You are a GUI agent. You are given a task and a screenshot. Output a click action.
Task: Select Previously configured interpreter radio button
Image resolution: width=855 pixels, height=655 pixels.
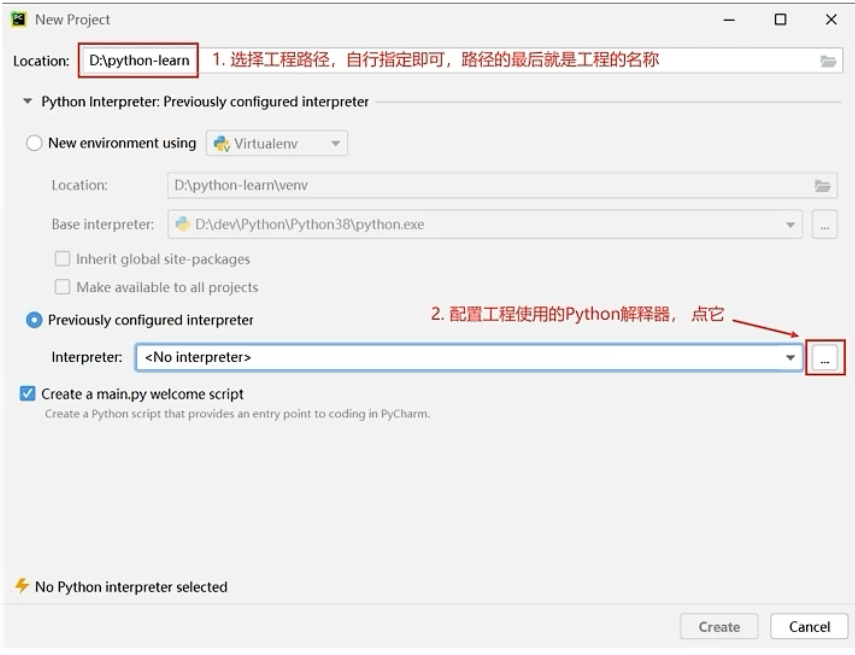(x=34, y=320)
